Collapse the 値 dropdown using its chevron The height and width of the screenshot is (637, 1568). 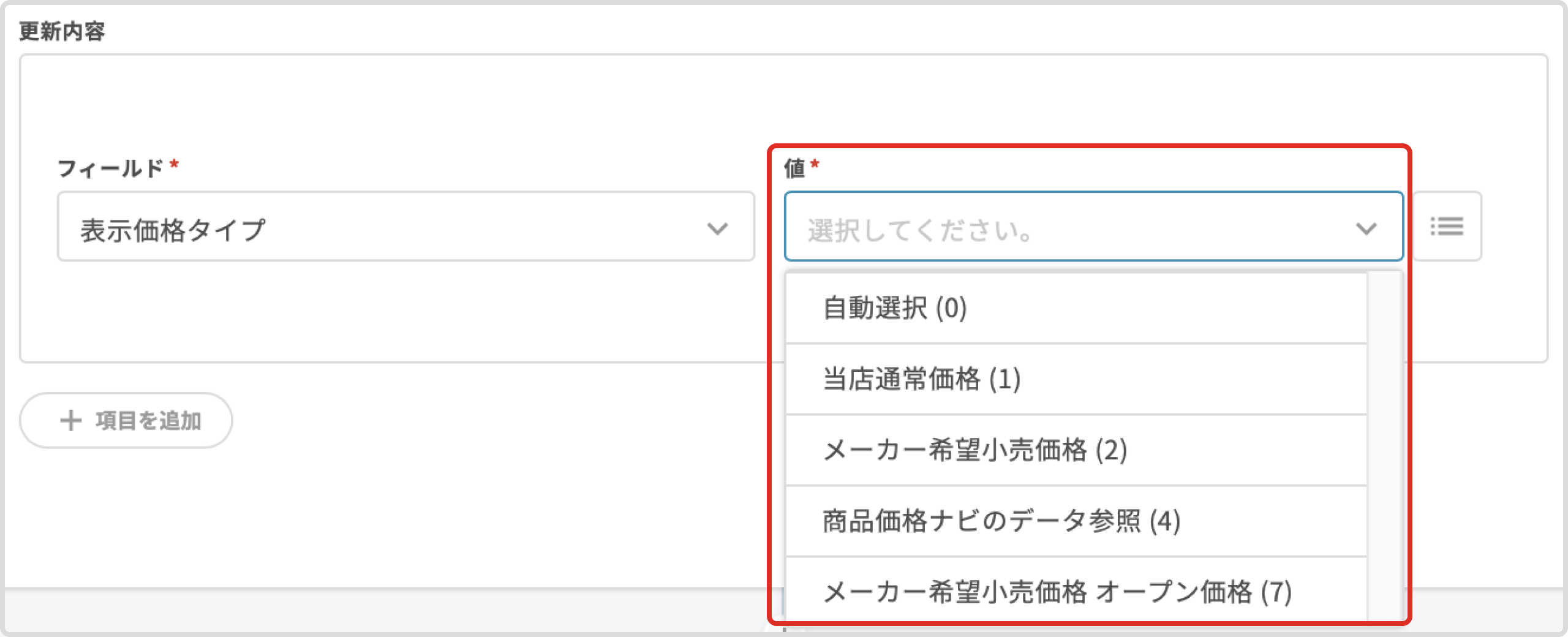tap(1366, 229)
